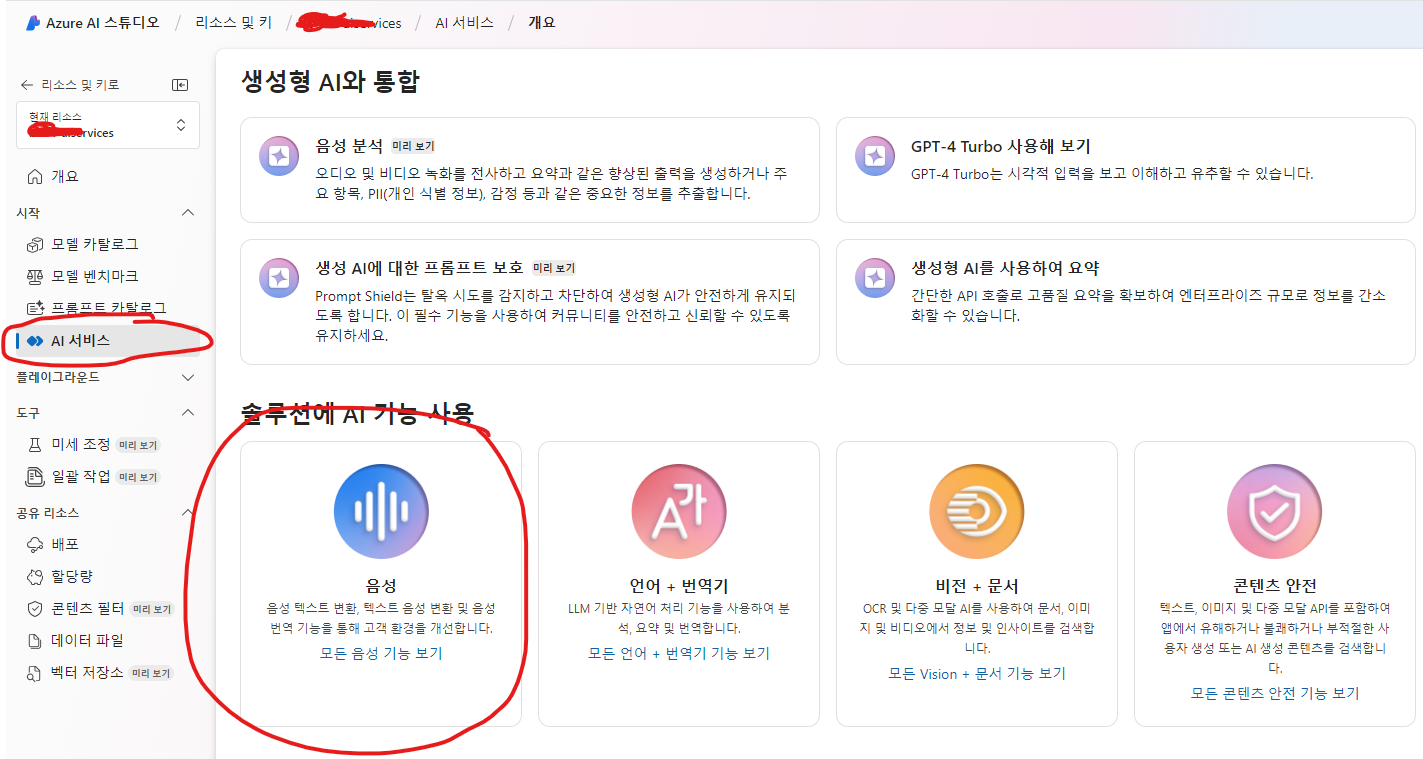Click the red 언어 + 번역기 icon
This screenshot has width=1423, height=759.
coord(679,511)
